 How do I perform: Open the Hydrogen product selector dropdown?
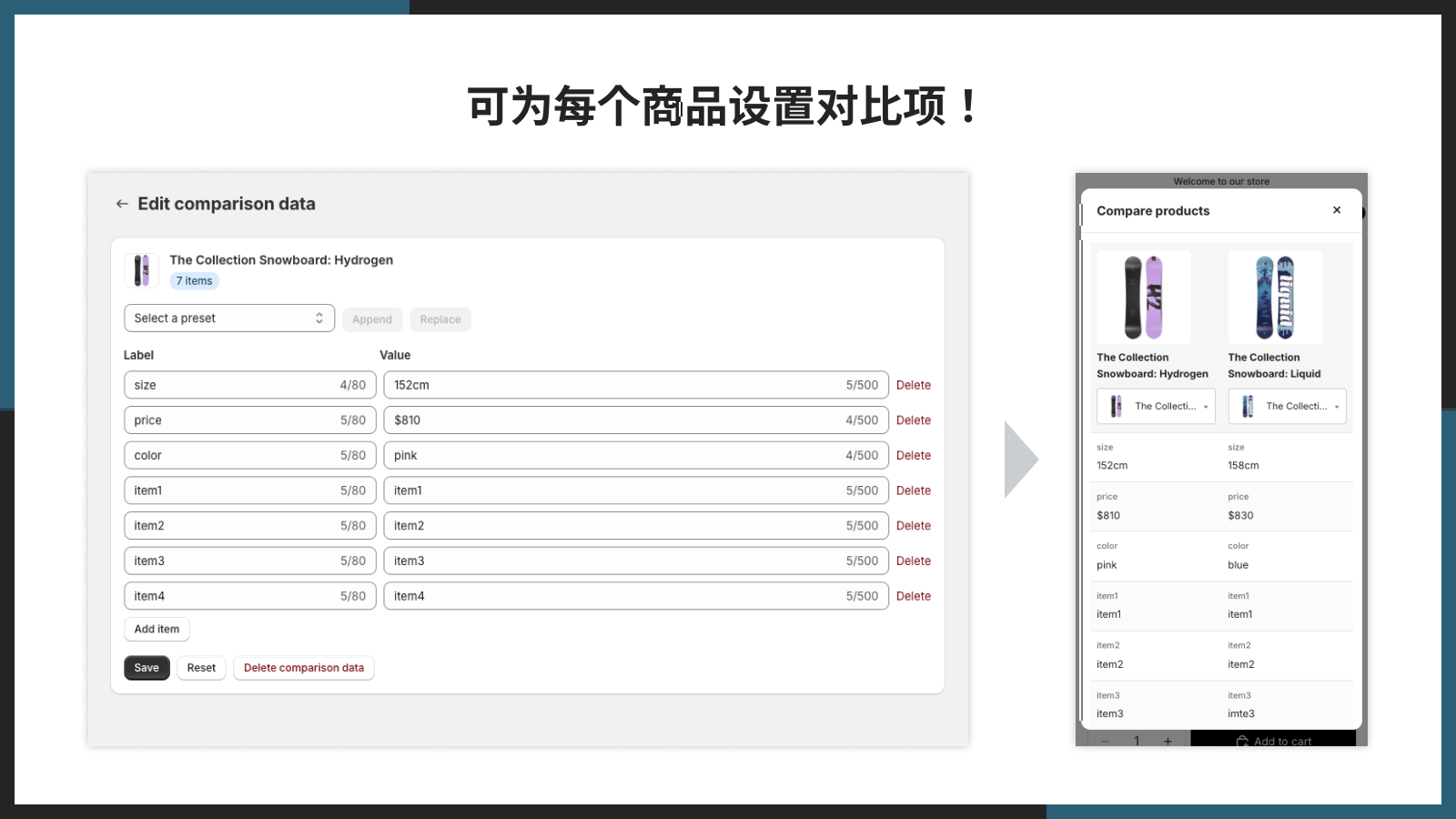(x=1156, y=406)
